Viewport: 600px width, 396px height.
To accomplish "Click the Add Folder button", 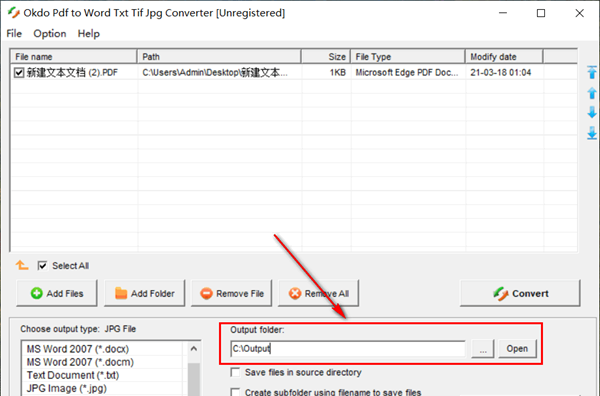I will pyautogui.click(x=144, y=293).
